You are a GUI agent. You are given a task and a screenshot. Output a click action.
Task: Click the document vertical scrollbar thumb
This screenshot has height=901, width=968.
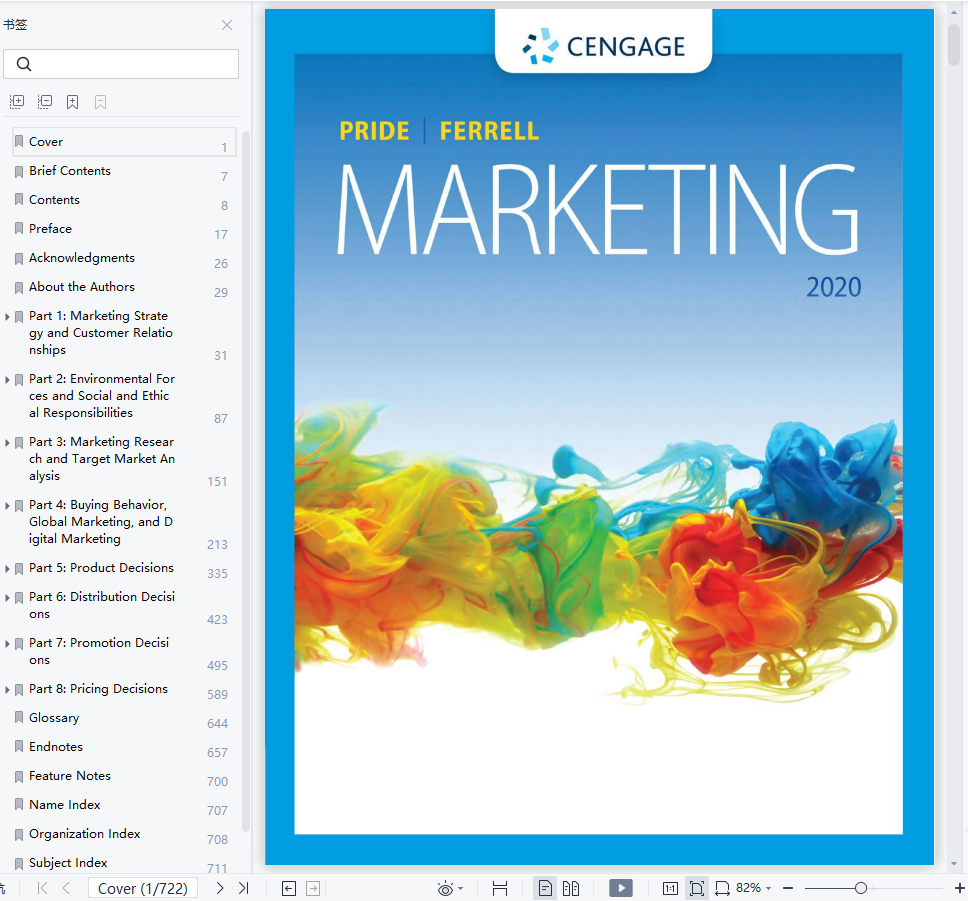[x=954, y=43]
